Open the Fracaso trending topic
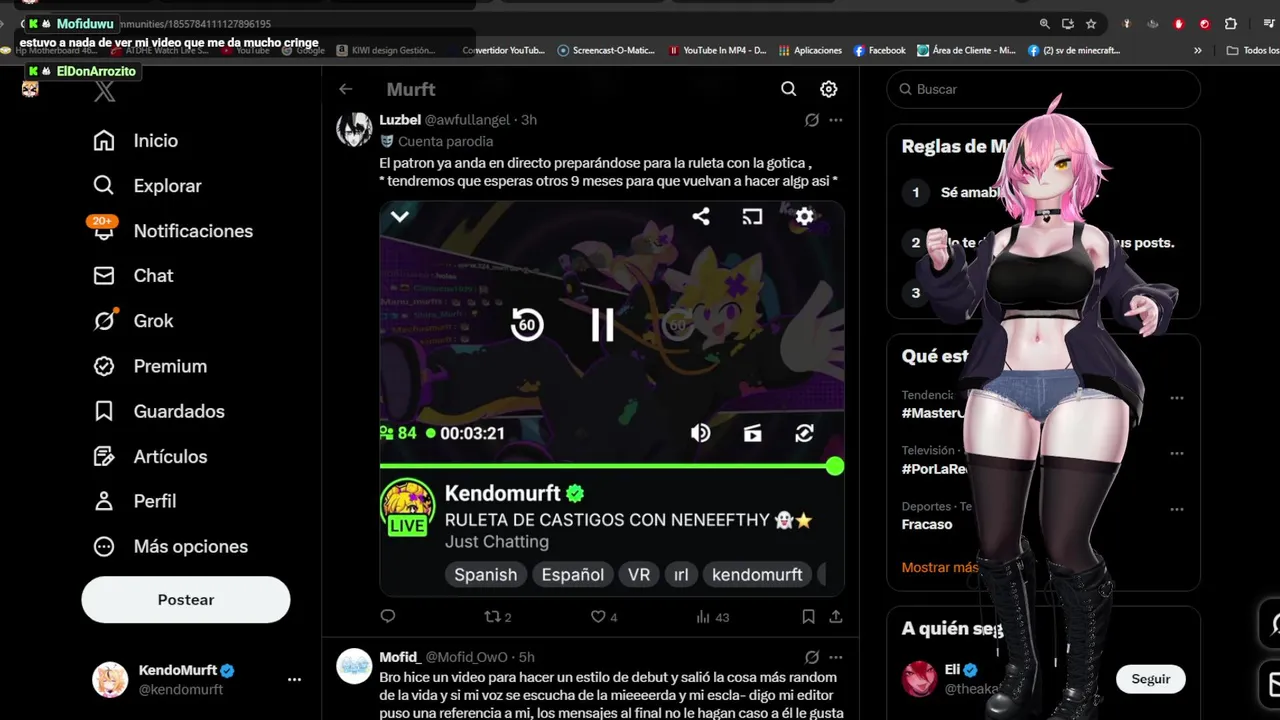The height and width of the screenshot is (720, 1280). (927, 524)
